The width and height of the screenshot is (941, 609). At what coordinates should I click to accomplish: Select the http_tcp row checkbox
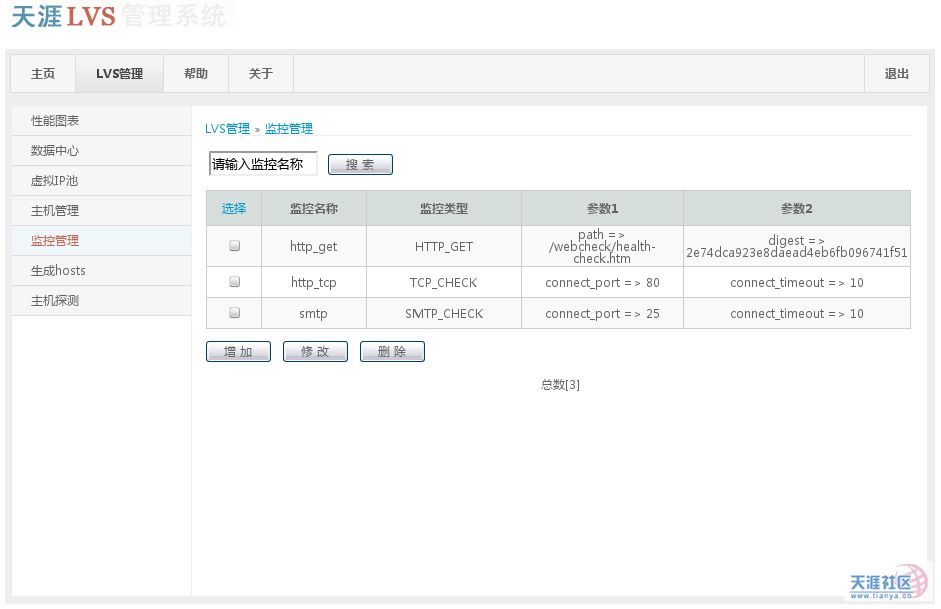(235, 282)
